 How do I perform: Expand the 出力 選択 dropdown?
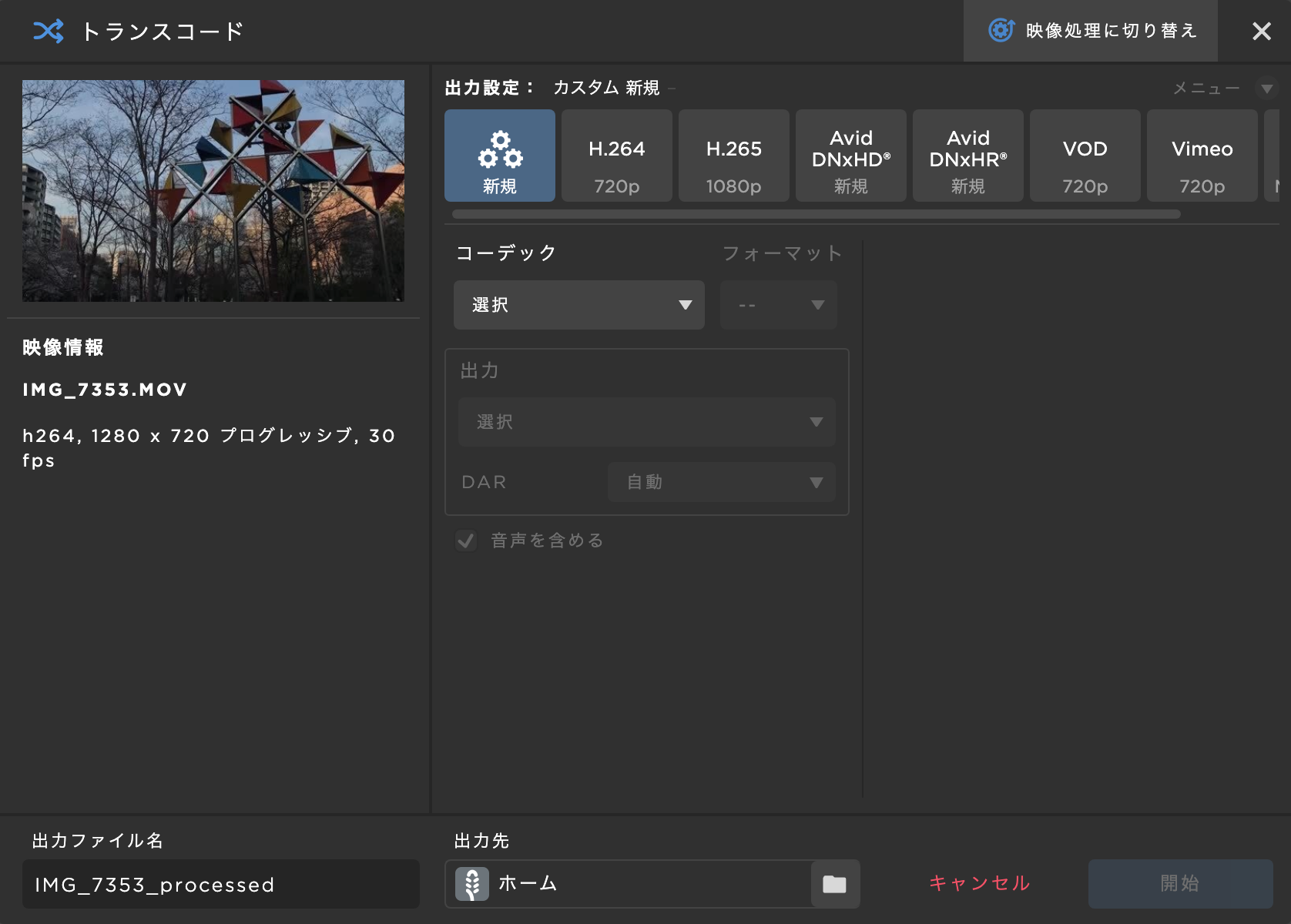(x=647, y=422)
